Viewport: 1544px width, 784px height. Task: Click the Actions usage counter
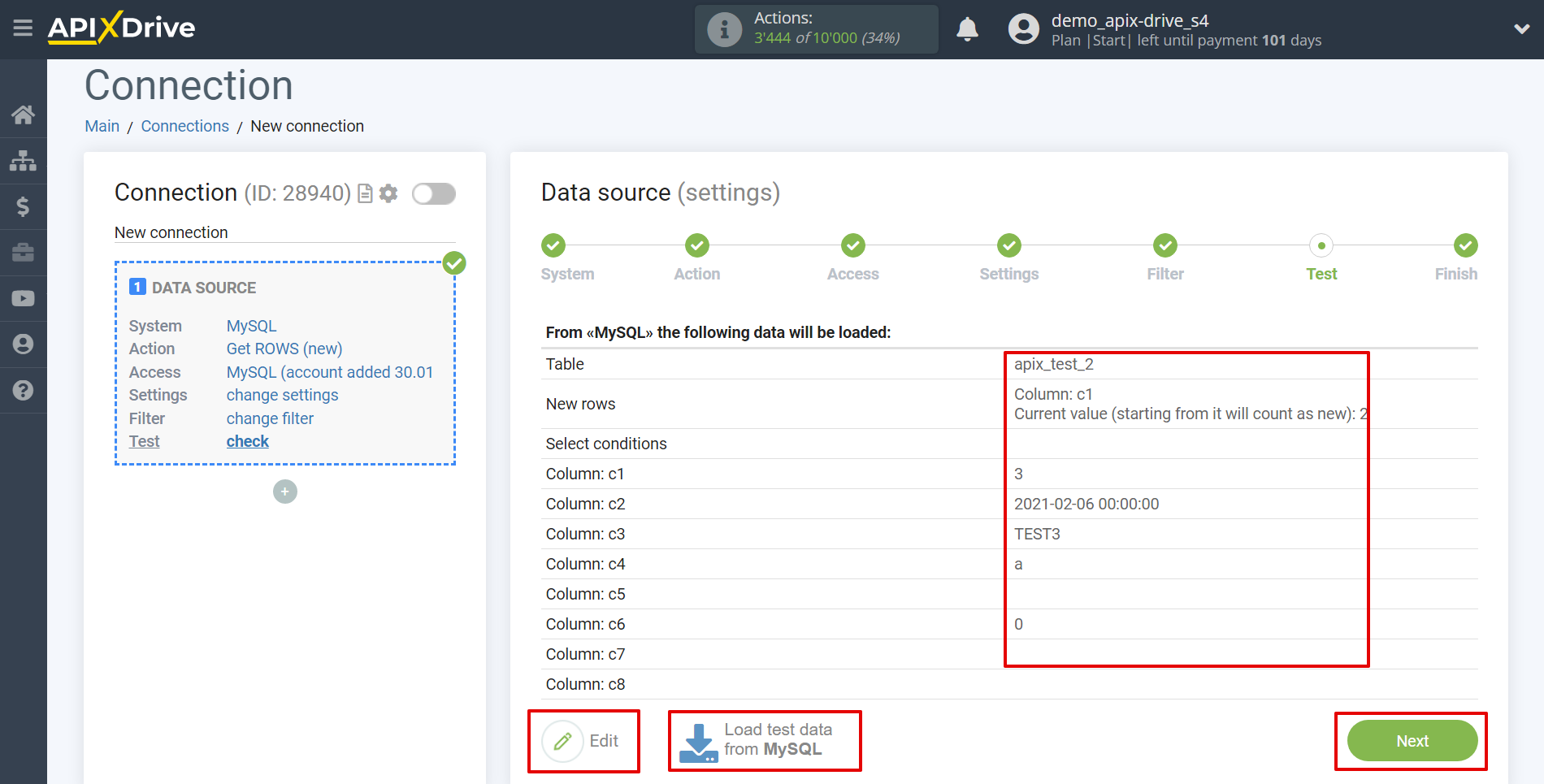816,29
